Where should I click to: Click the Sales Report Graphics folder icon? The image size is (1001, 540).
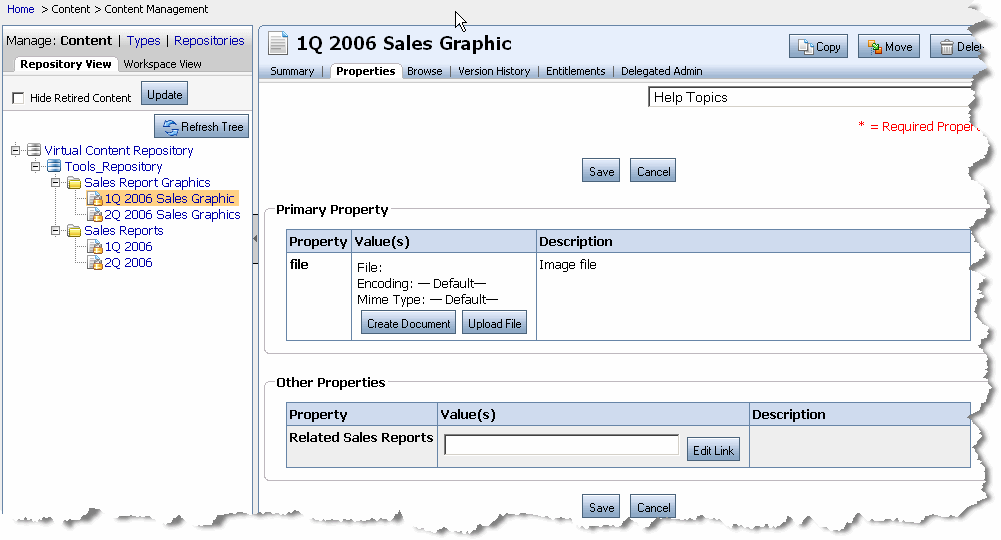coord(74,183)
